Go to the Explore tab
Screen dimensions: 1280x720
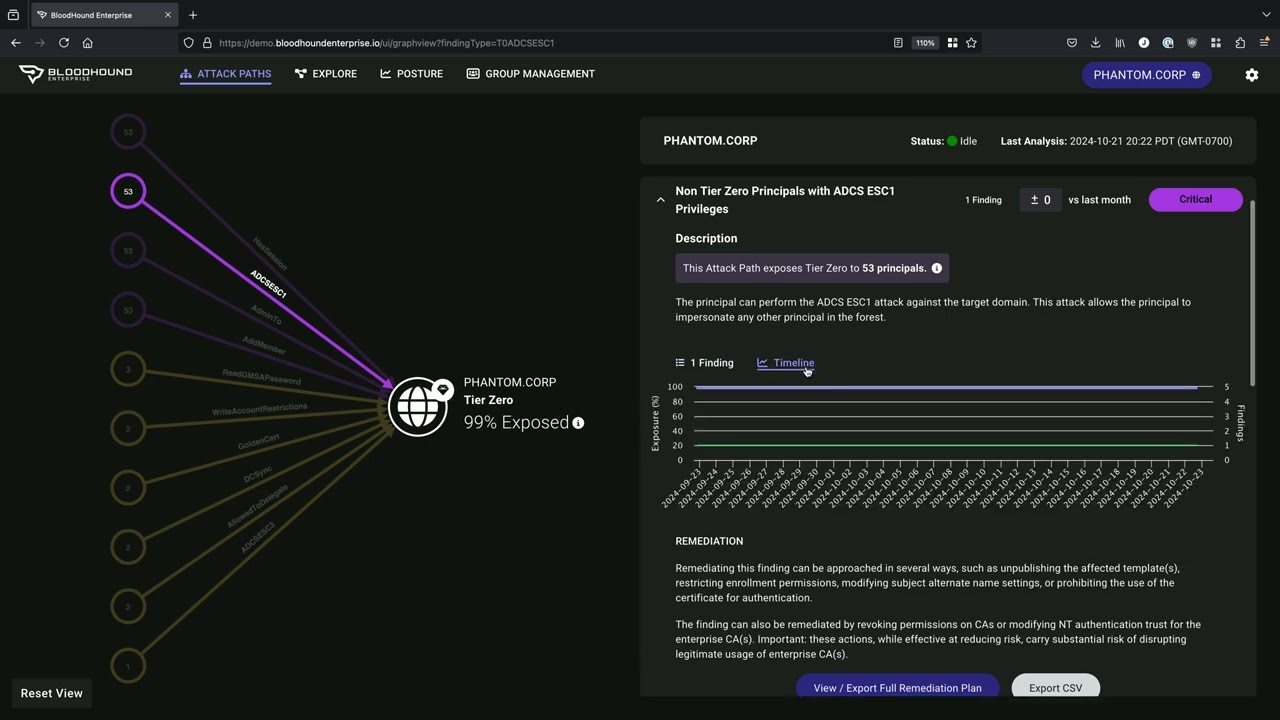(325, 74)
